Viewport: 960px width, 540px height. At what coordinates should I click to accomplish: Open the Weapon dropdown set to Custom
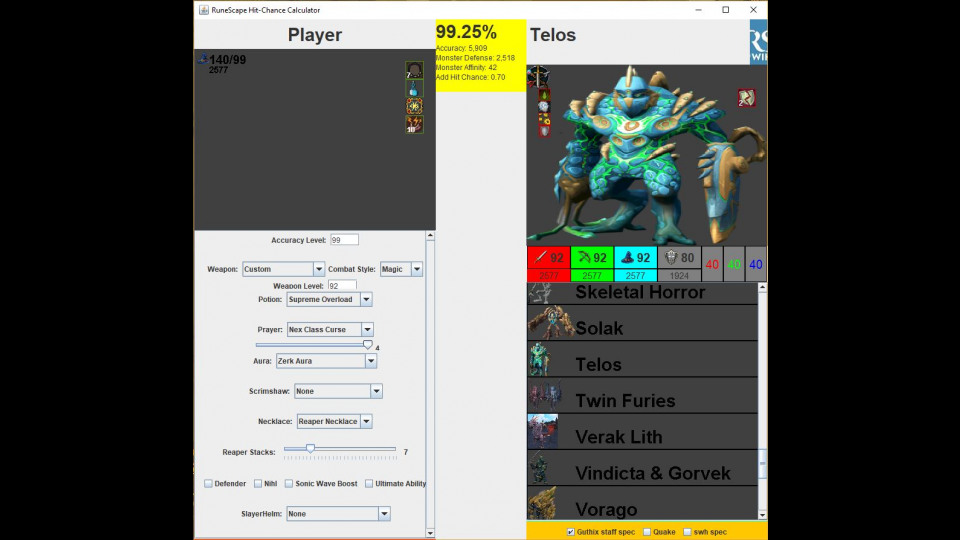284,269
